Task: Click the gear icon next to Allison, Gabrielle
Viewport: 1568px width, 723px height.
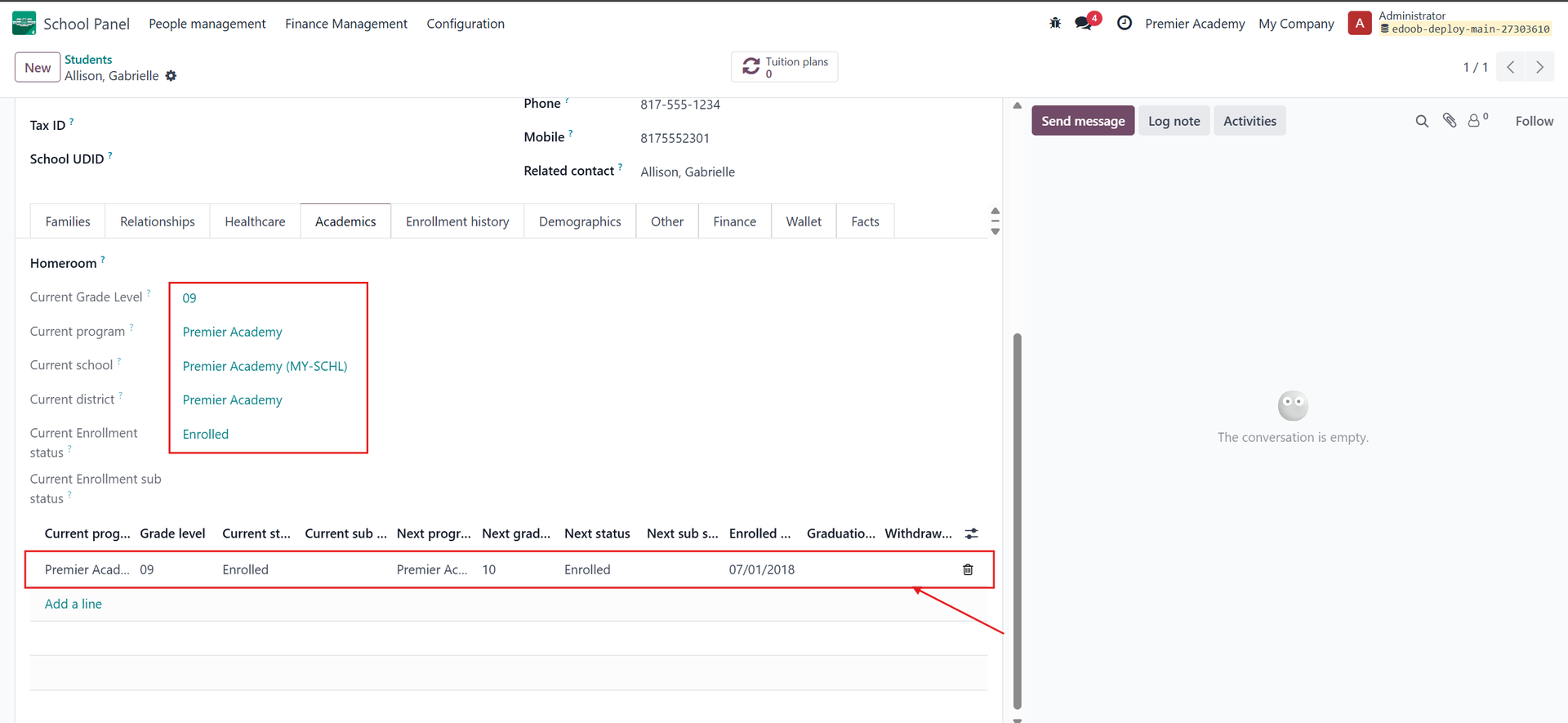Action: [x=171, y=76]
